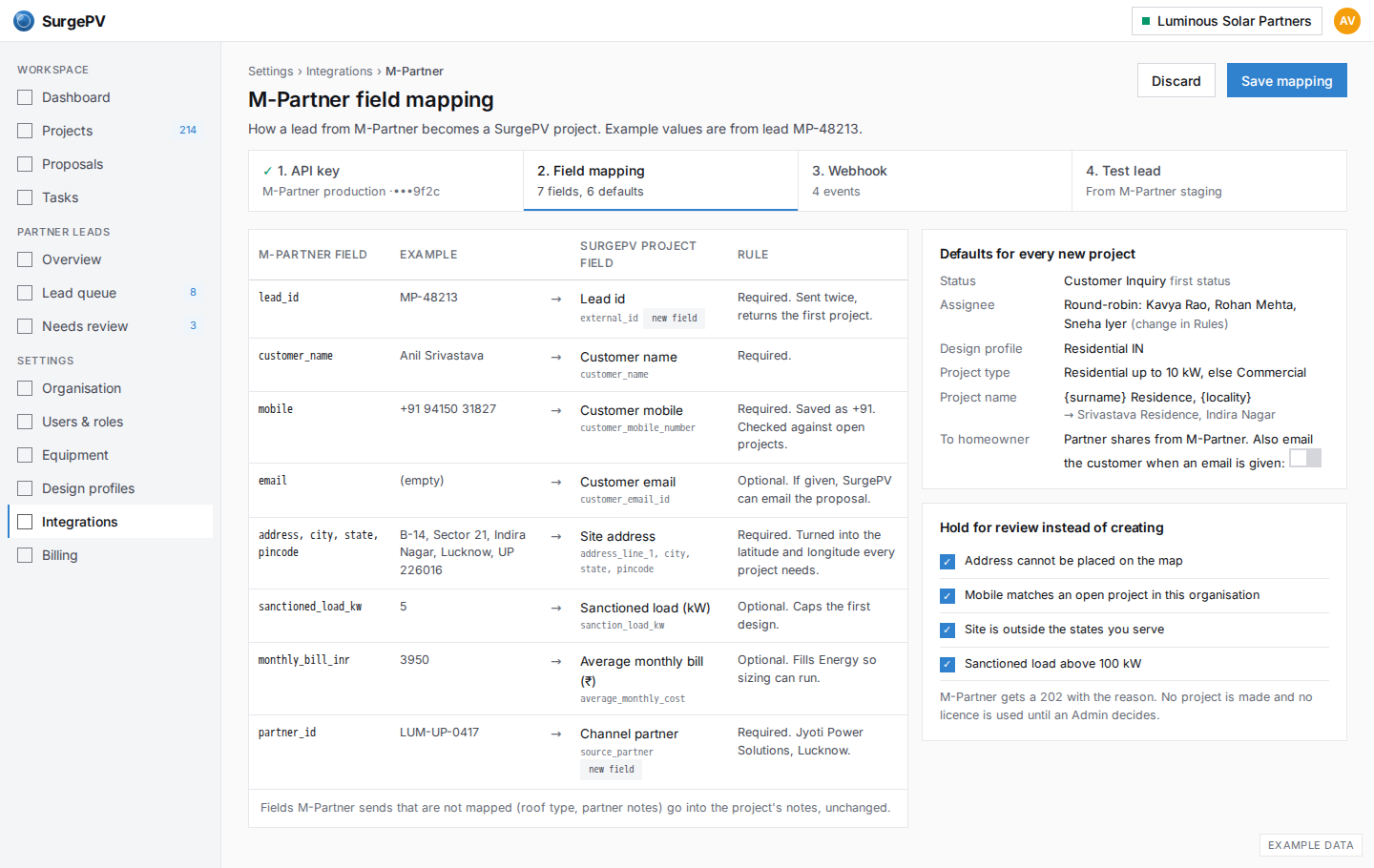Open the 3. Webhook step
The width and height of the screenshot is (1374, 868).
pos(935,180)
